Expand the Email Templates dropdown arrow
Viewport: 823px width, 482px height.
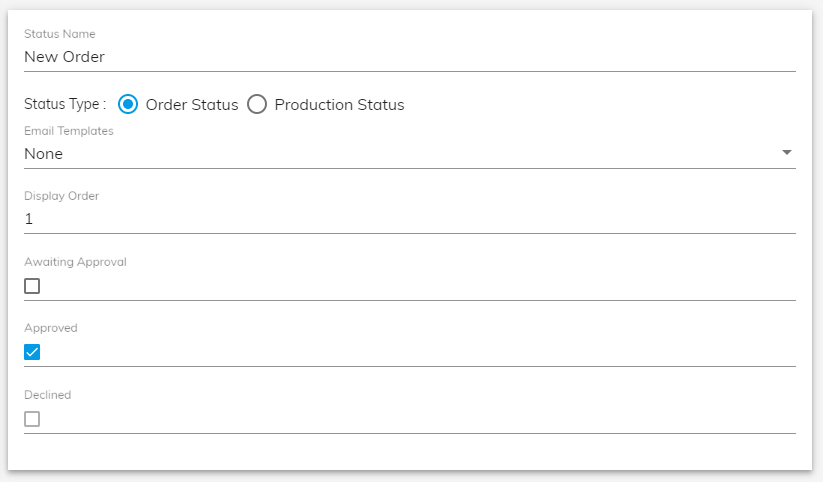[x=786, y=152]
